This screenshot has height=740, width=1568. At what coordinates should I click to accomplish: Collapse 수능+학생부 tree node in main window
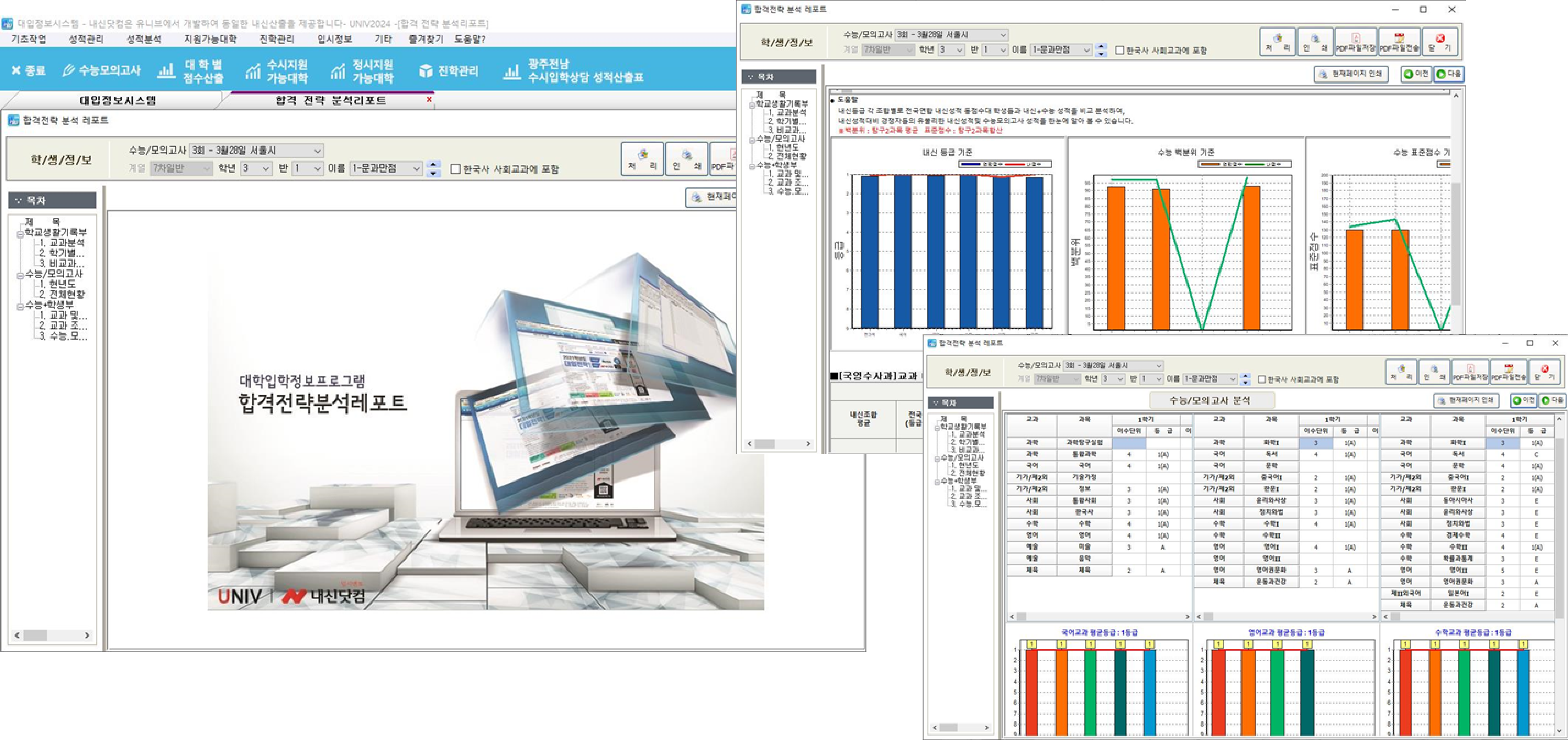(x=20, y=306)
